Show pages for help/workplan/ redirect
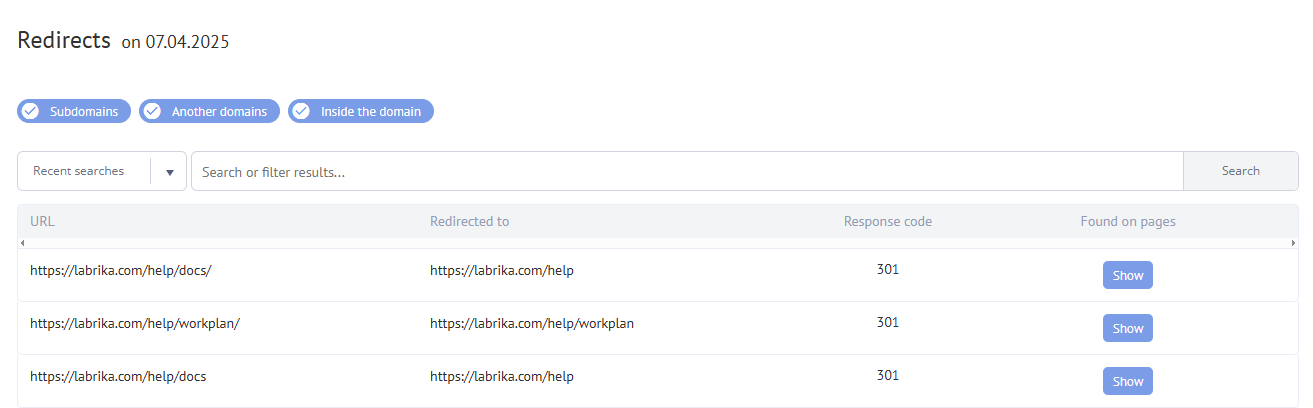1313x408 pixels. [x=1127, y=328]
